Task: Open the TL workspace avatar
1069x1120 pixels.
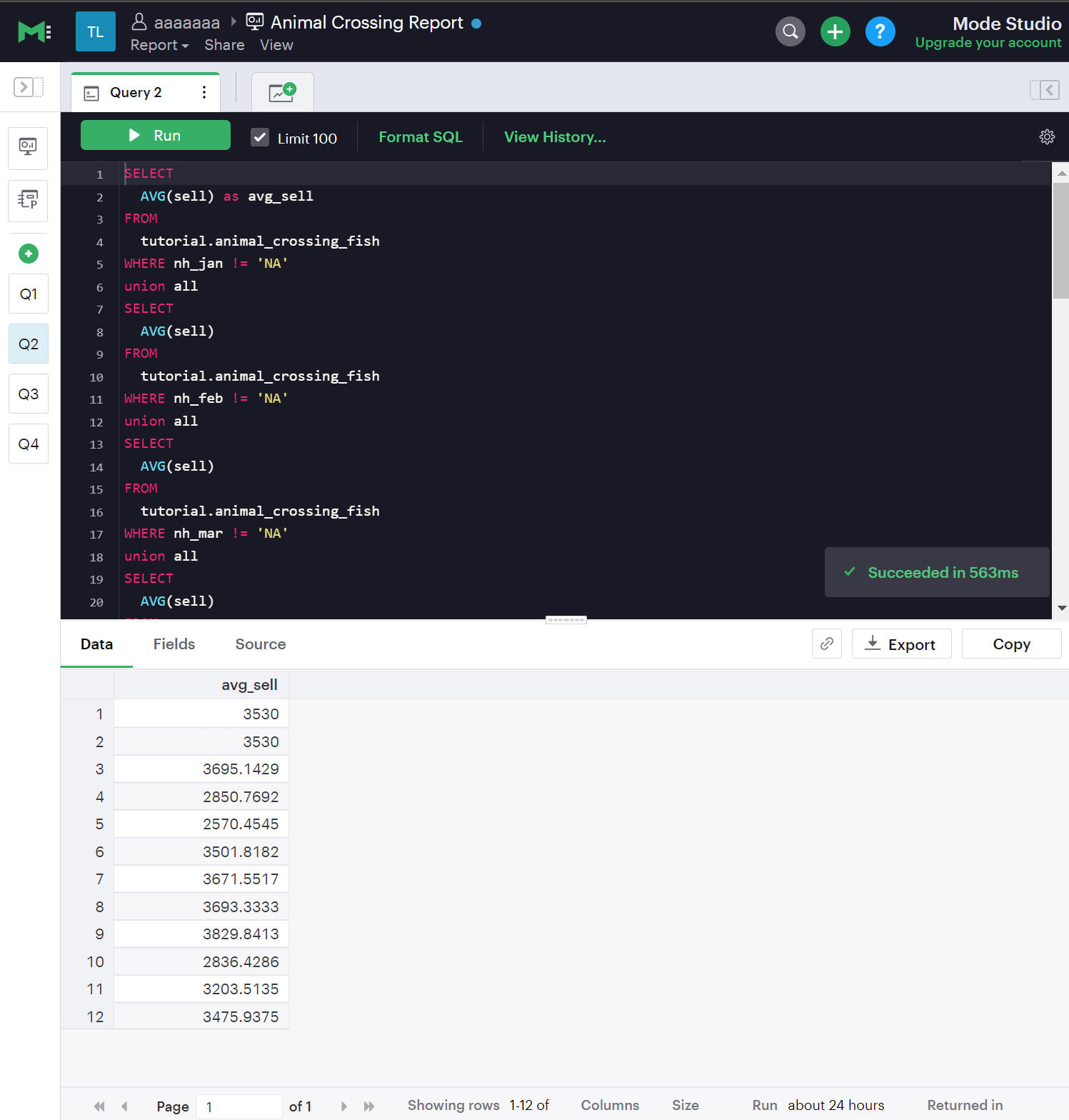Action: [x=96, y=31]
